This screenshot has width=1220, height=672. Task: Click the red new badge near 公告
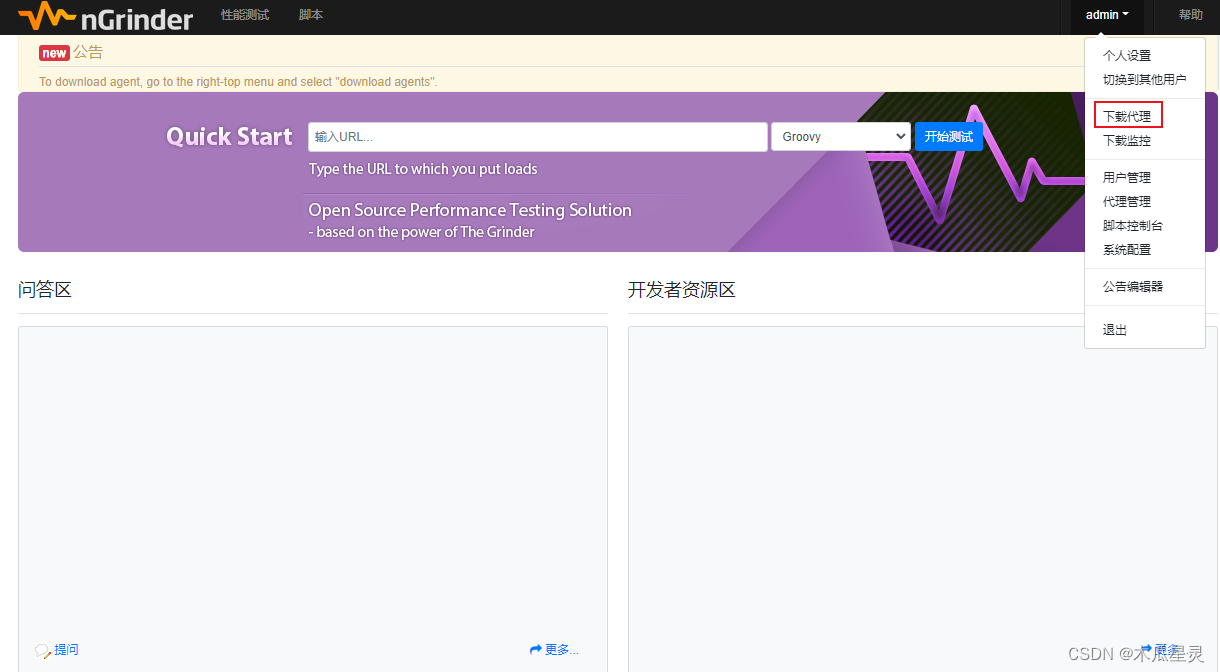(x=53, y=52)
